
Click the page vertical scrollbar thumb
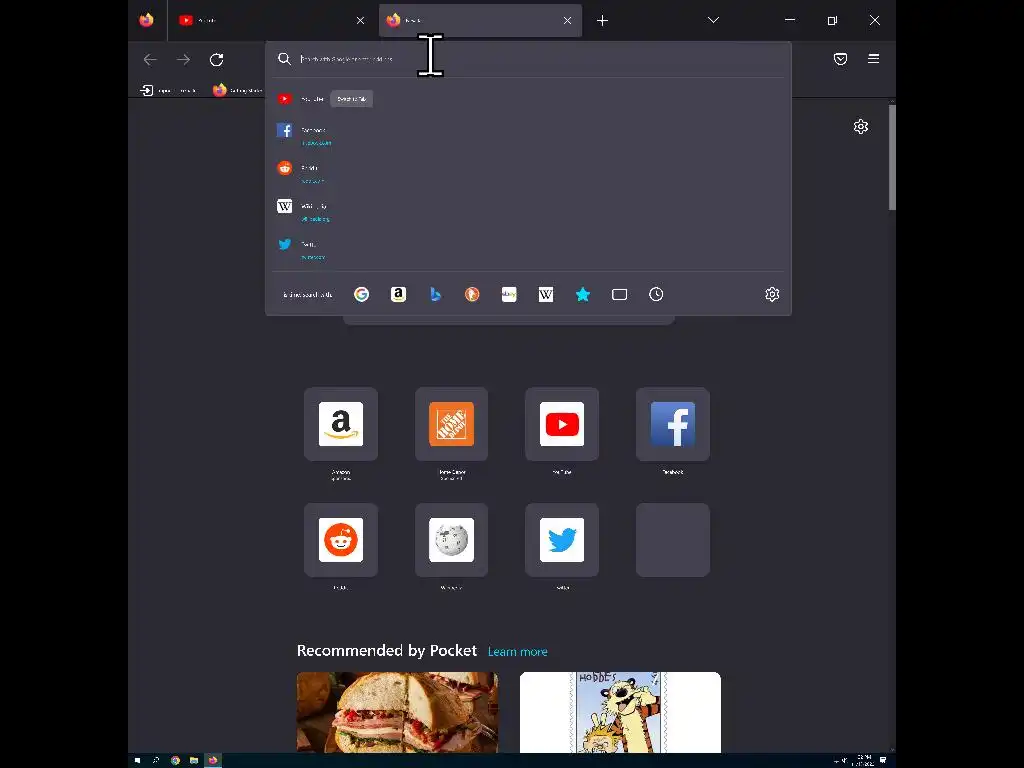892,157
